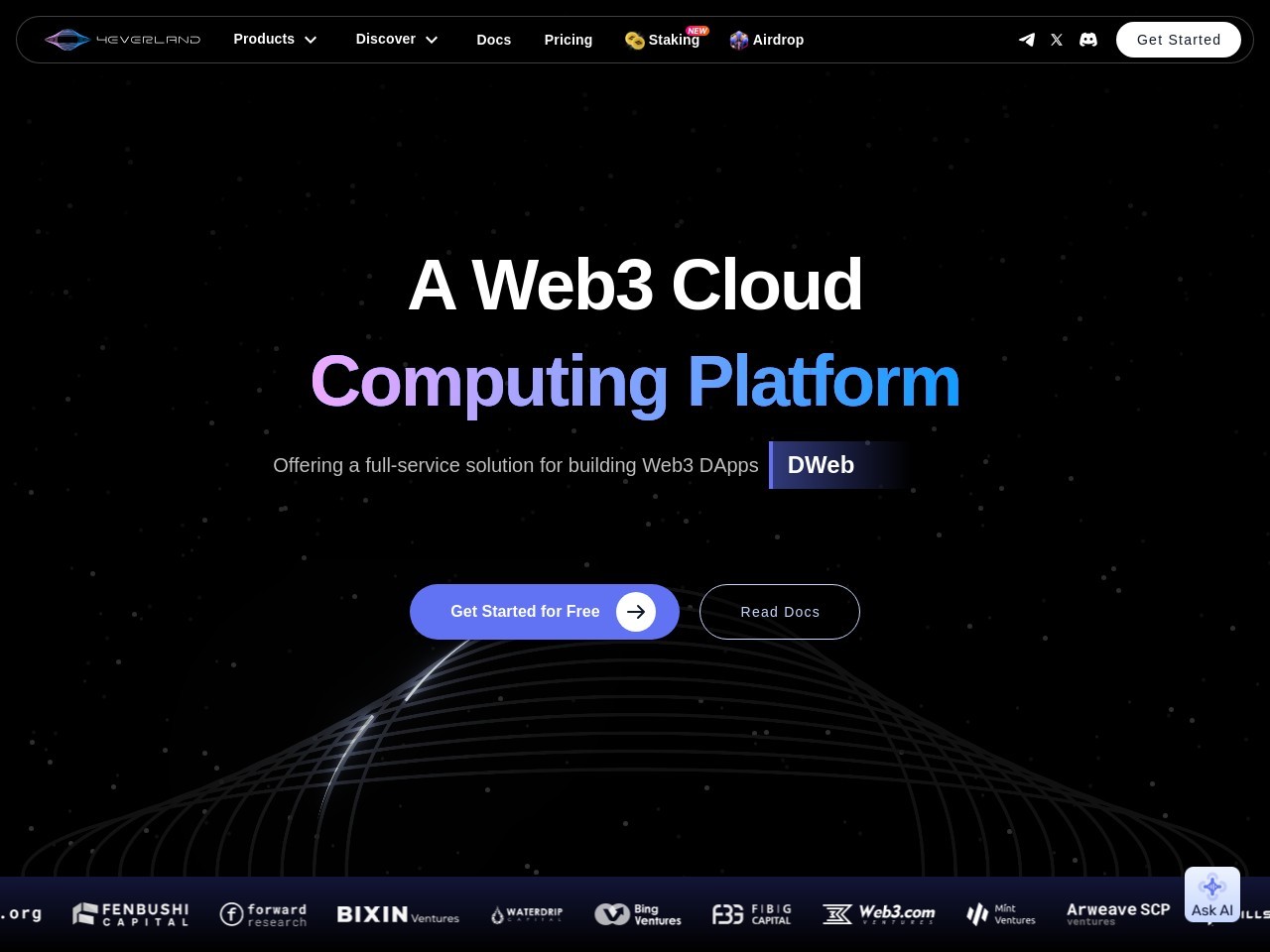
Task: Click the Web3.com Ventures logo
Action: point(879,913)
